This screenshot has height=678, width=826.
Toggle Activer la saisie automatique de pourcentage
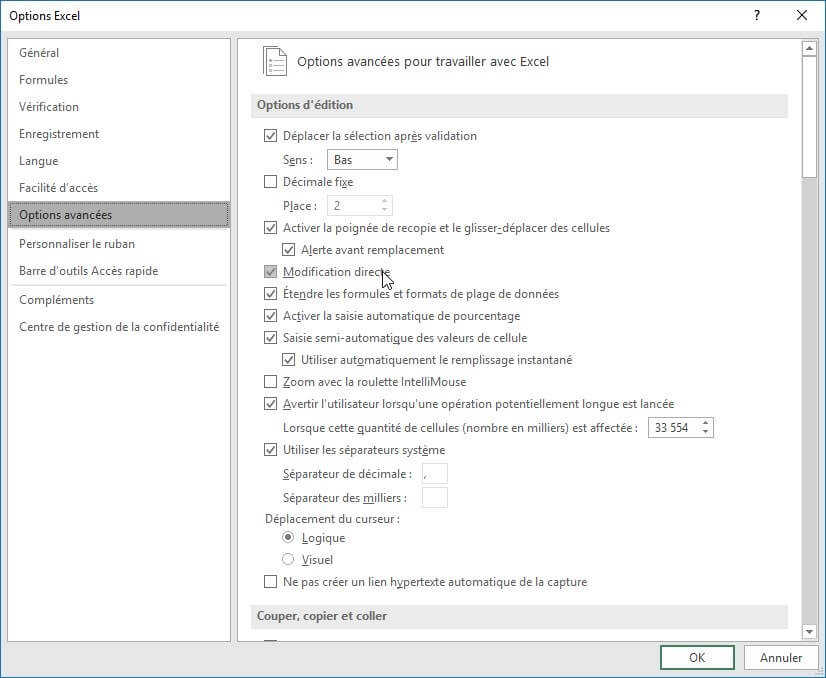(x=270, y=316)
